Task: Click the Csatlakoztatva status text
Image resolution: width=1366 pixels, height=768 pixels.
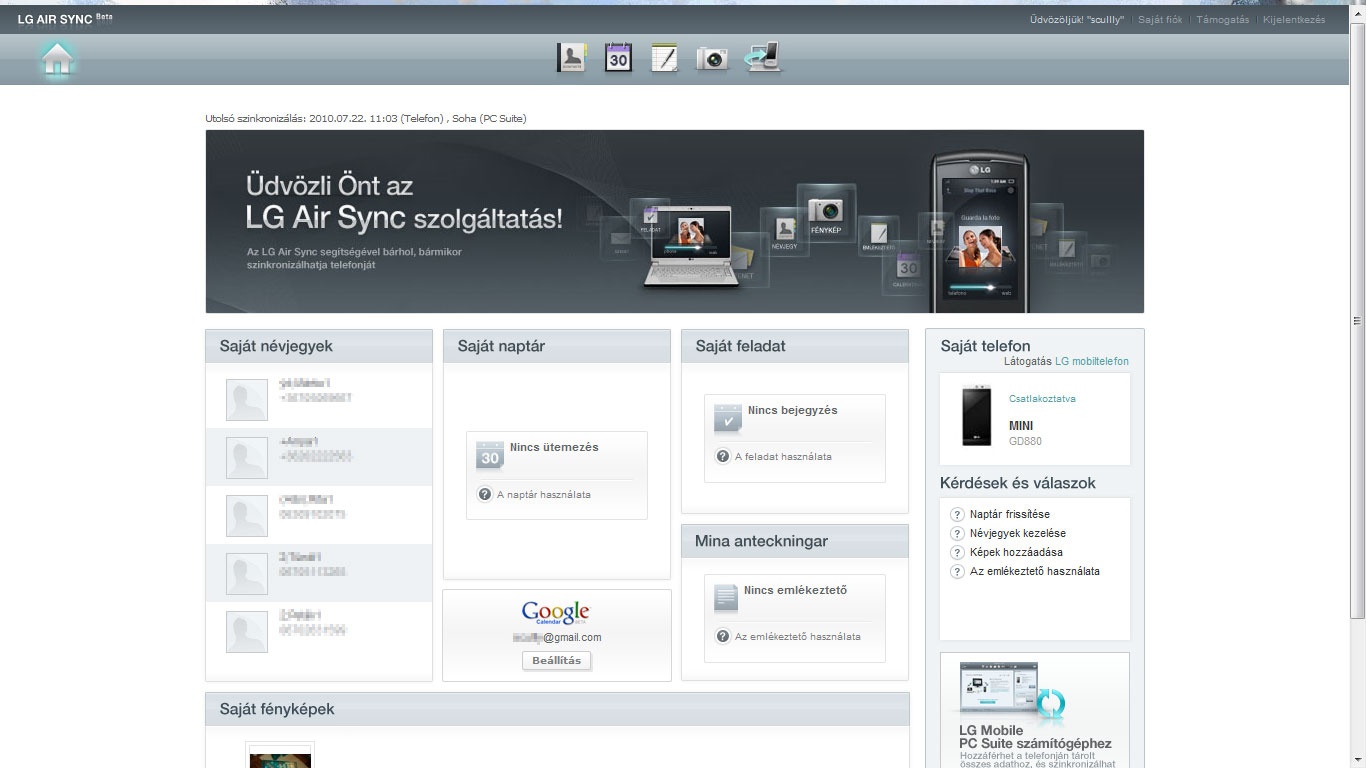Action: (1042, 399)
